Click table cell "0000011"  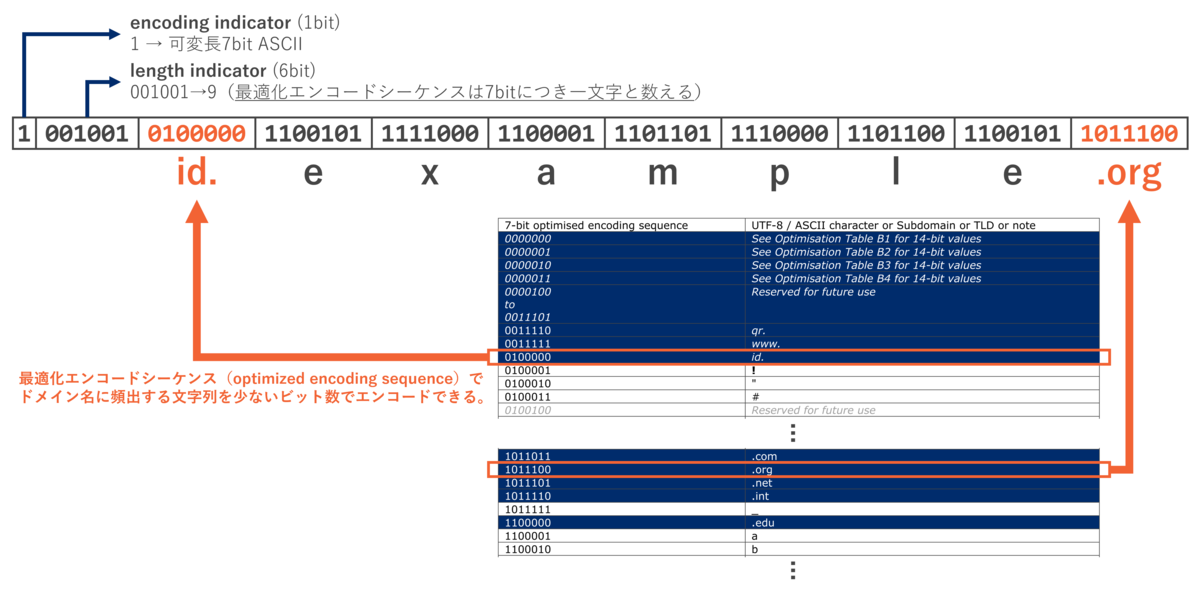526,278
